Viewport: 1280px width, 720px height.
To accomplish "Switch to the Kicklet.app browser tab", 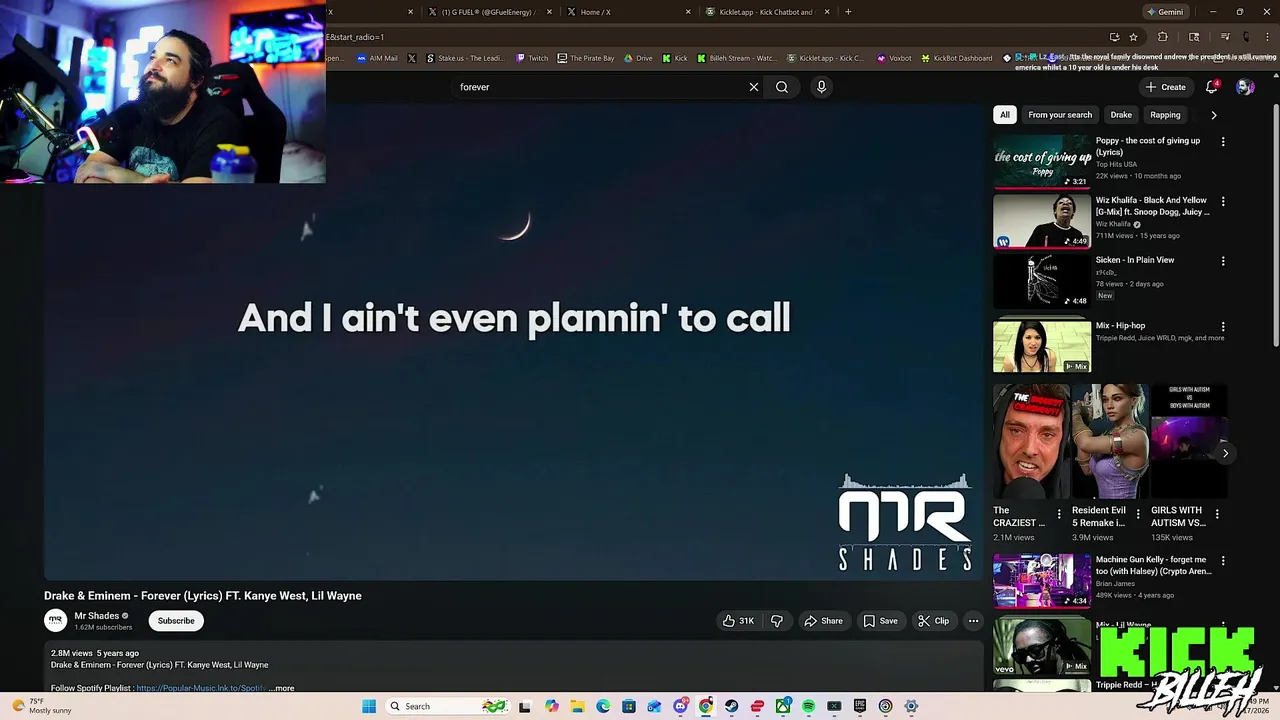I will [x=766, y=12].
